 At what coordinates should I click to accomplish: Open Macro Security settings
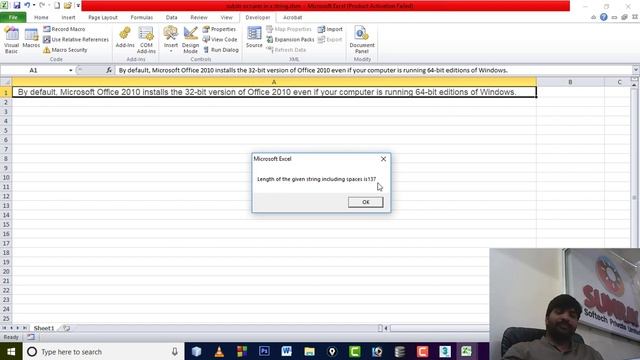coord(65,50)
